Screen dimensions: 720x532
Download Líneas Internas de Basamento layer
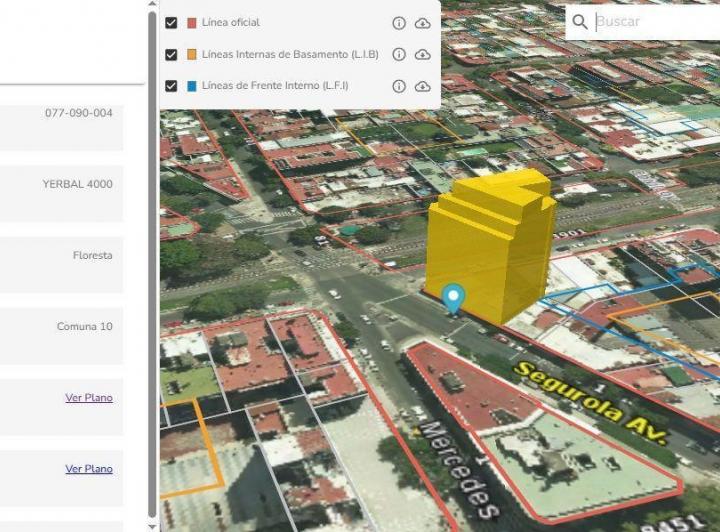tap(422, 55)
